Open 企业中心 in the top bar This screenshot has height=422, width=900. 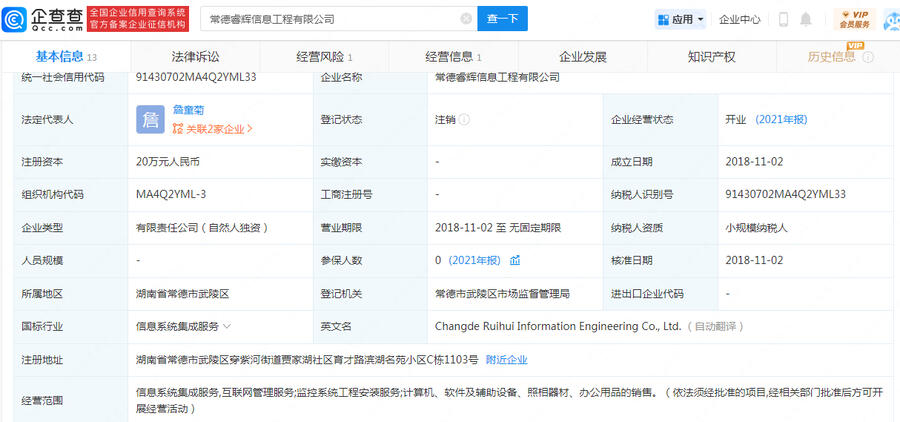point(740,19)
